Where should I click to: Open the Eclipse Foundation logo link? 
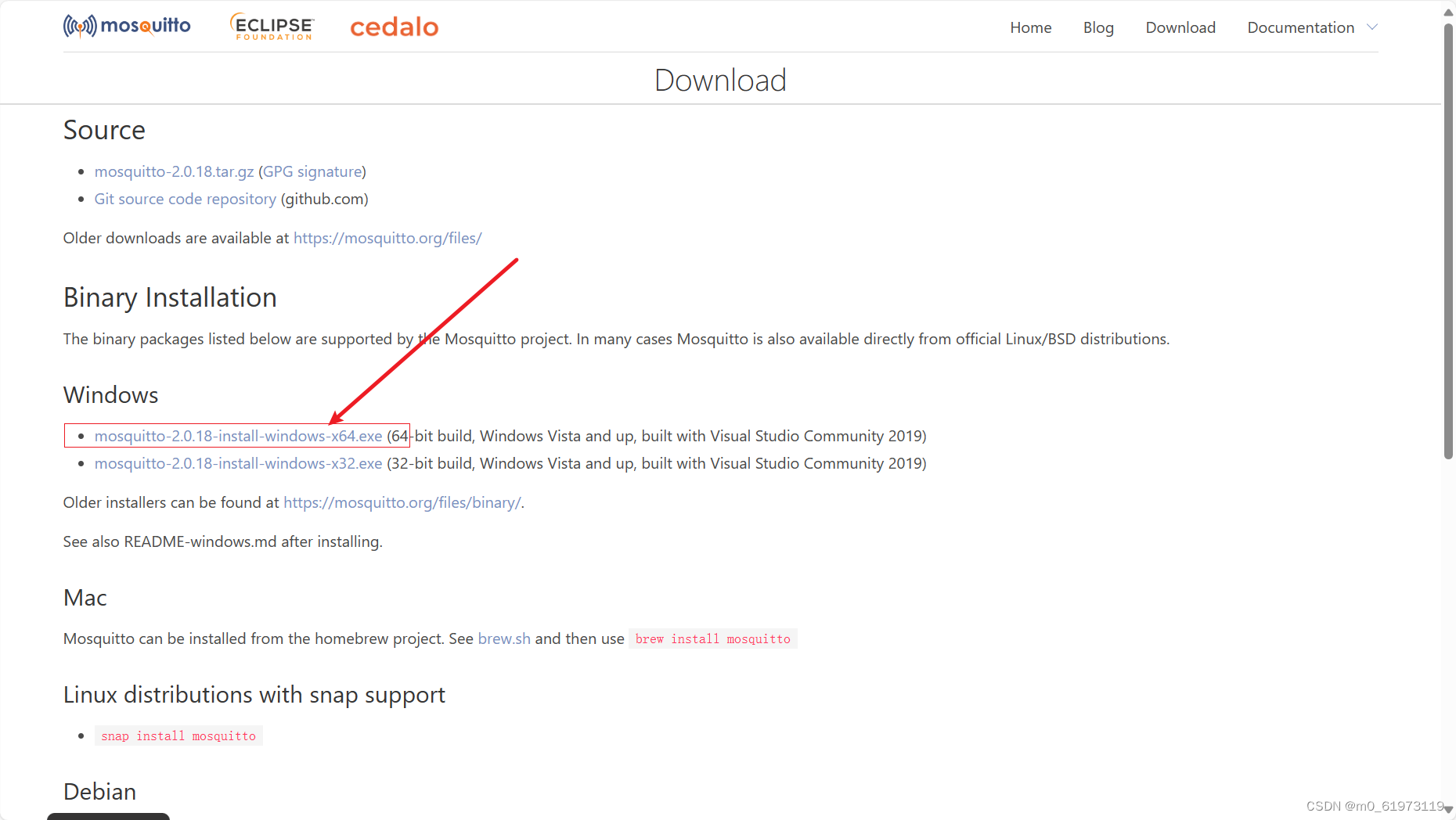tap(272, 27)
